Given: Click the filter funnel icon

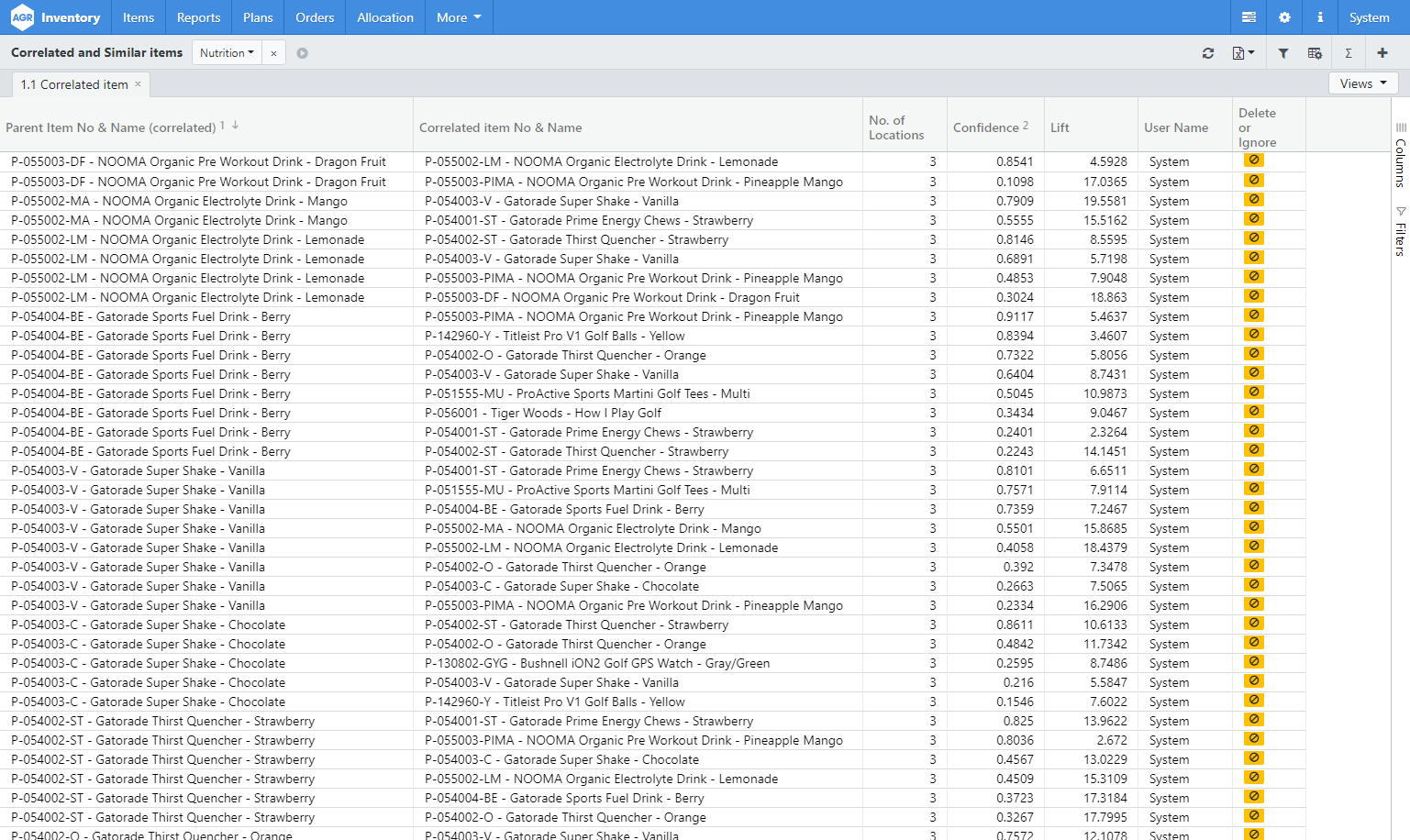Looking at the screenshot, I should tap(1283, 53).
